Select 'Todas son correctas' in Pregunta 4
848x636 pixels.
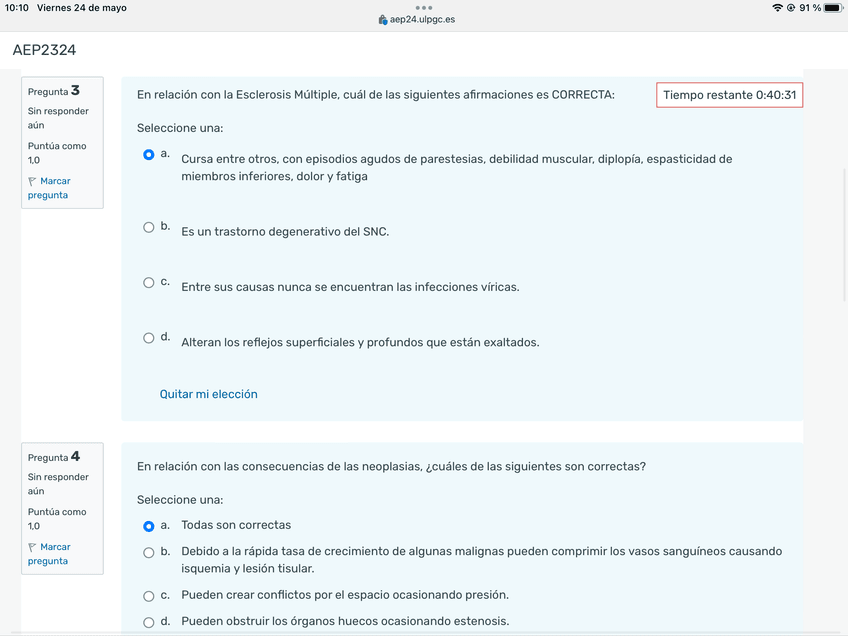pos(149,526)
